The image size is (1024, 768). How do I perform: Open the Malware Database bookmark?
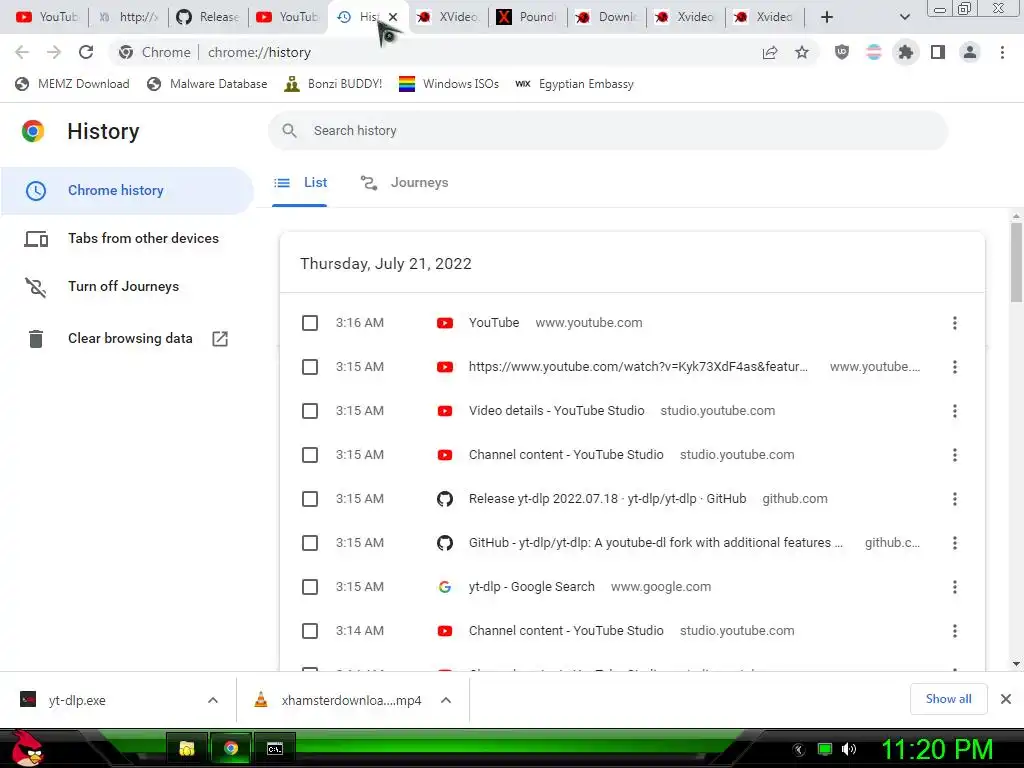point(208,84)
